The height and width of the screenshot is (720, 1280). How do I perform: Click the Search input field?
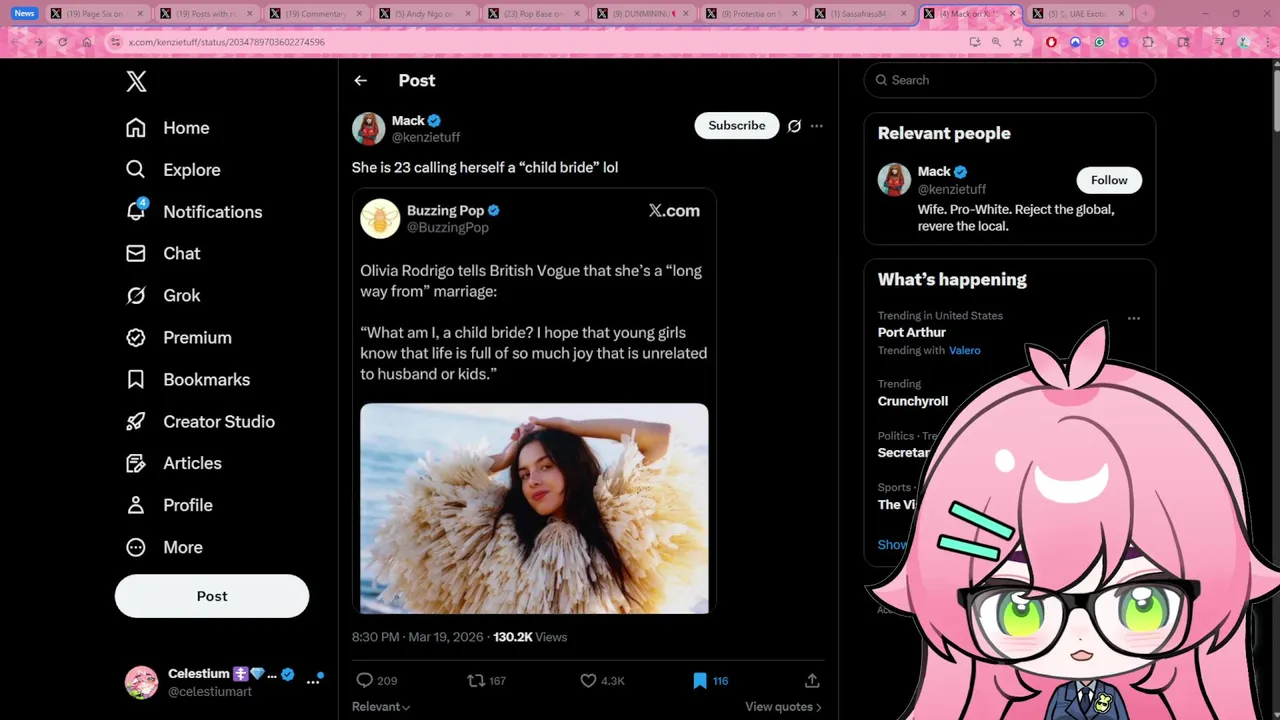click(1010, 80)
